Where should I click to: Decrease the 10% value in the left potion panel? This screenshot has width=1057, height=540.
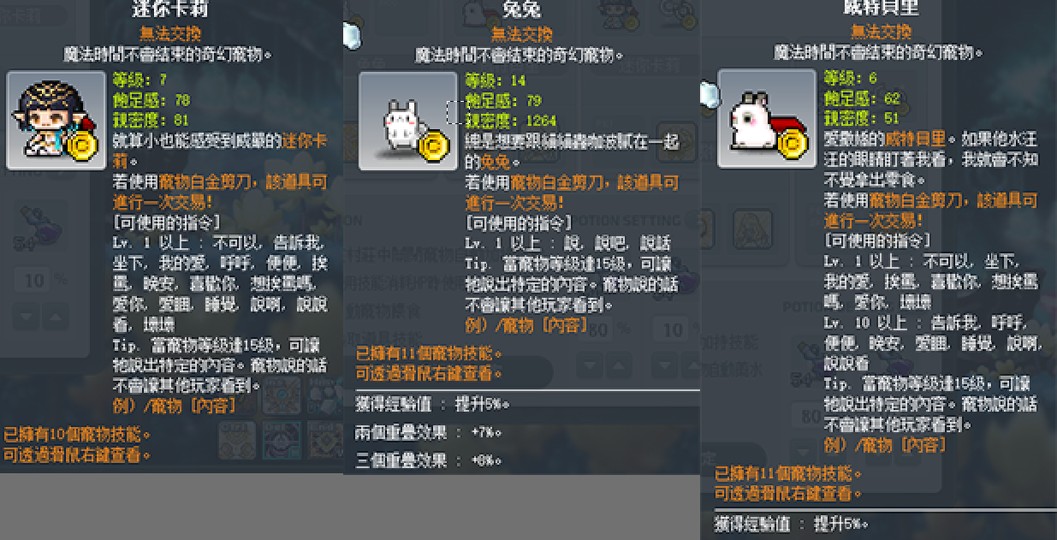pos(26,317)
